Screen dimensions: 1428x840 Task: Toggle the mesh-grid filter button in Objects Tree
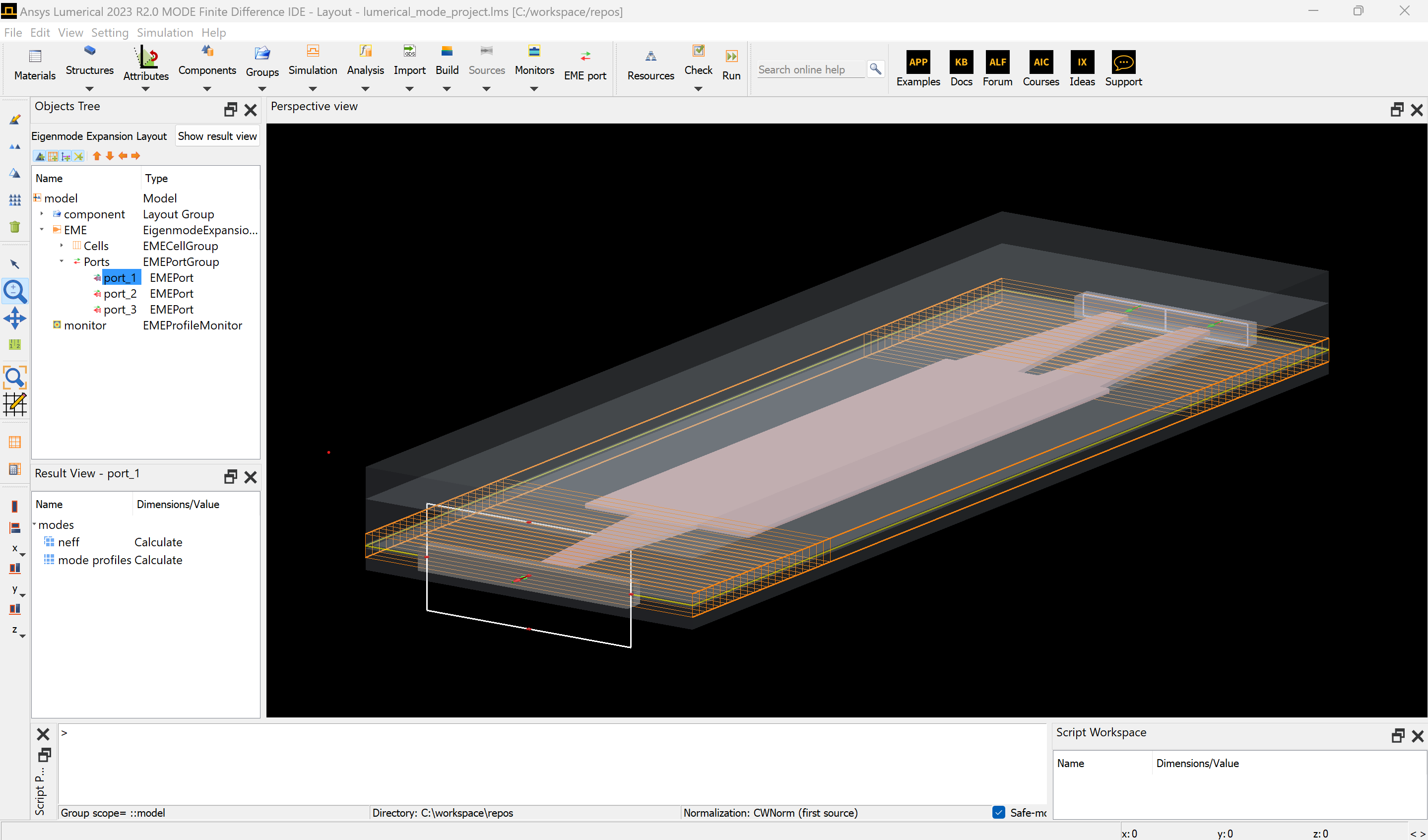(53, 156)
